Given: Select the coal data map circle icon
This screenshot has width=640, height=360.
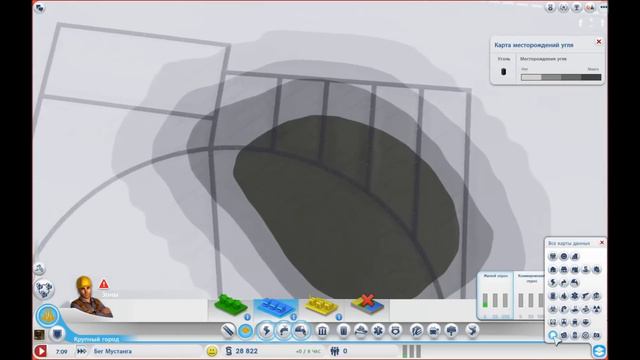Looking at the screenshot, I should tap(553, 335).
